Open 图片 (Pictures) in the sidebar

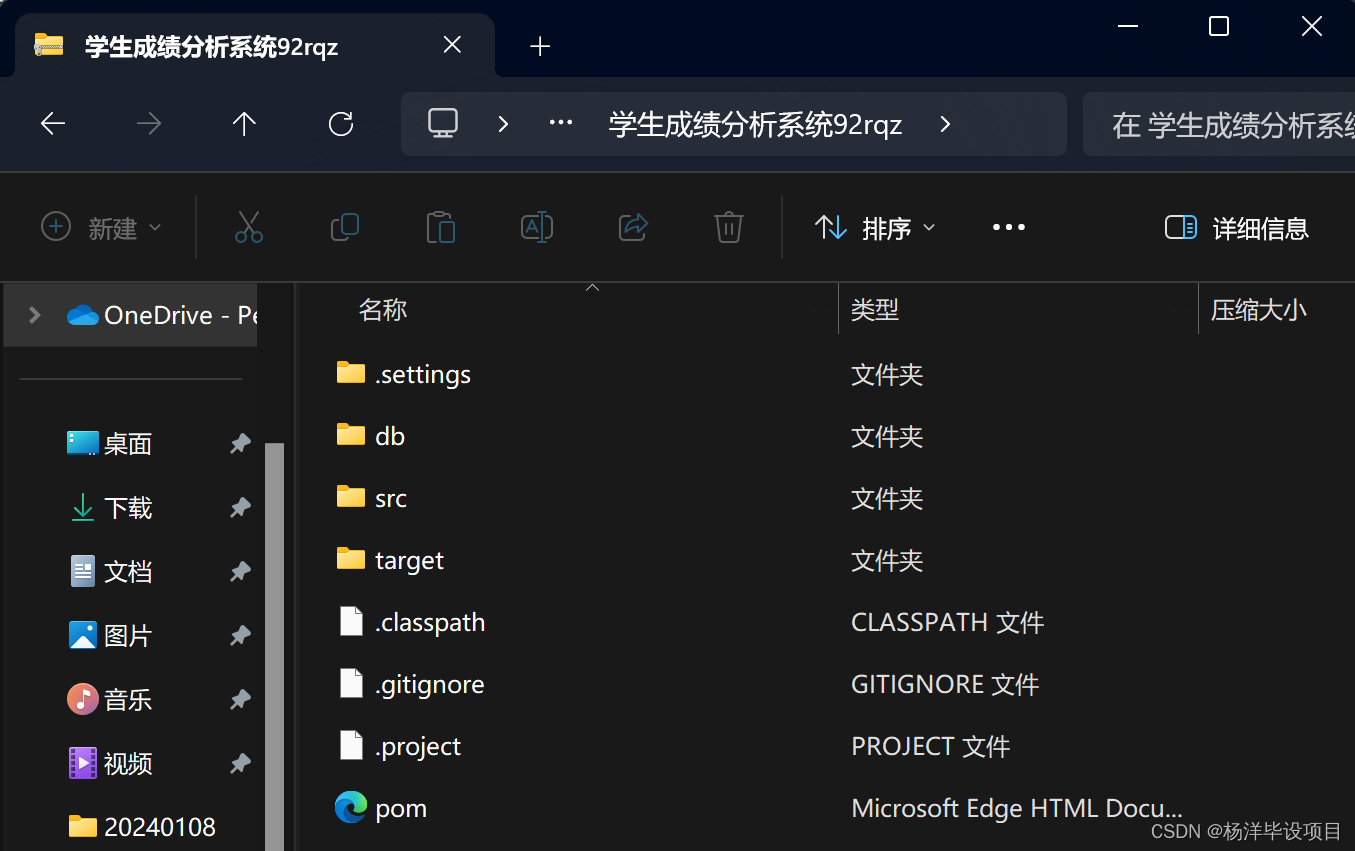tap(109, 636)
